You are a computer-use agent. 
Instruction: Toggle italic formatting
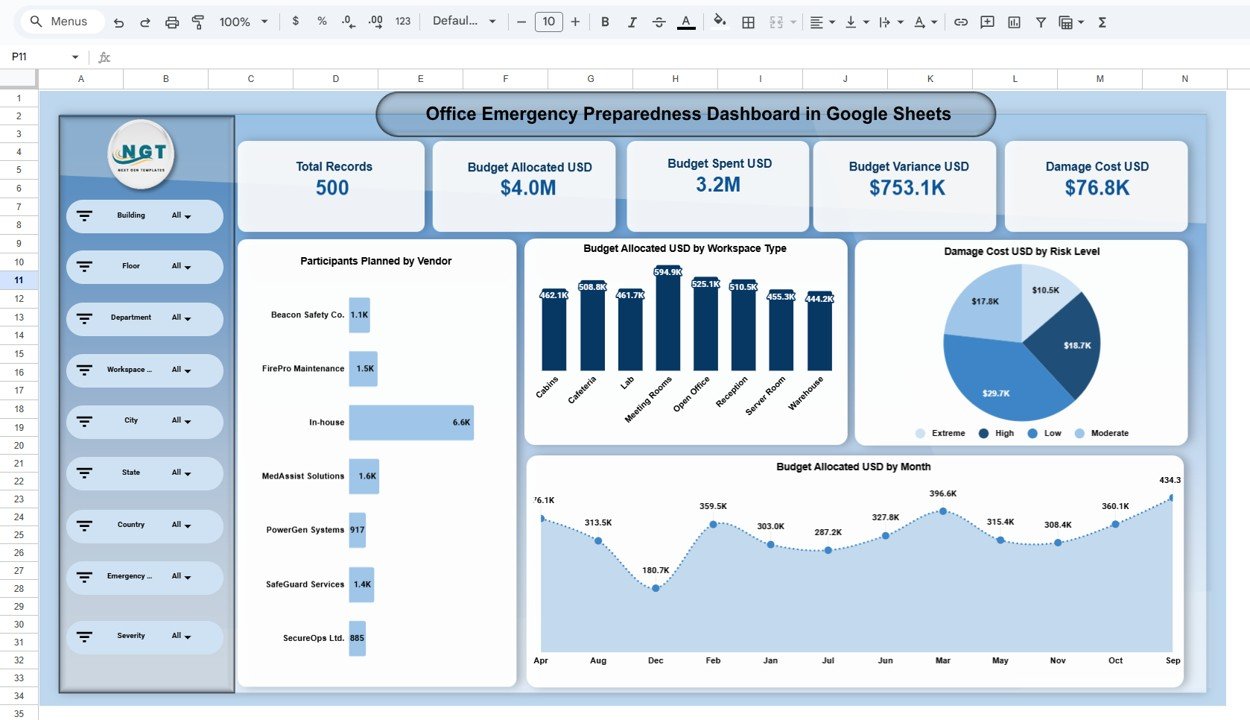[631, 21]
